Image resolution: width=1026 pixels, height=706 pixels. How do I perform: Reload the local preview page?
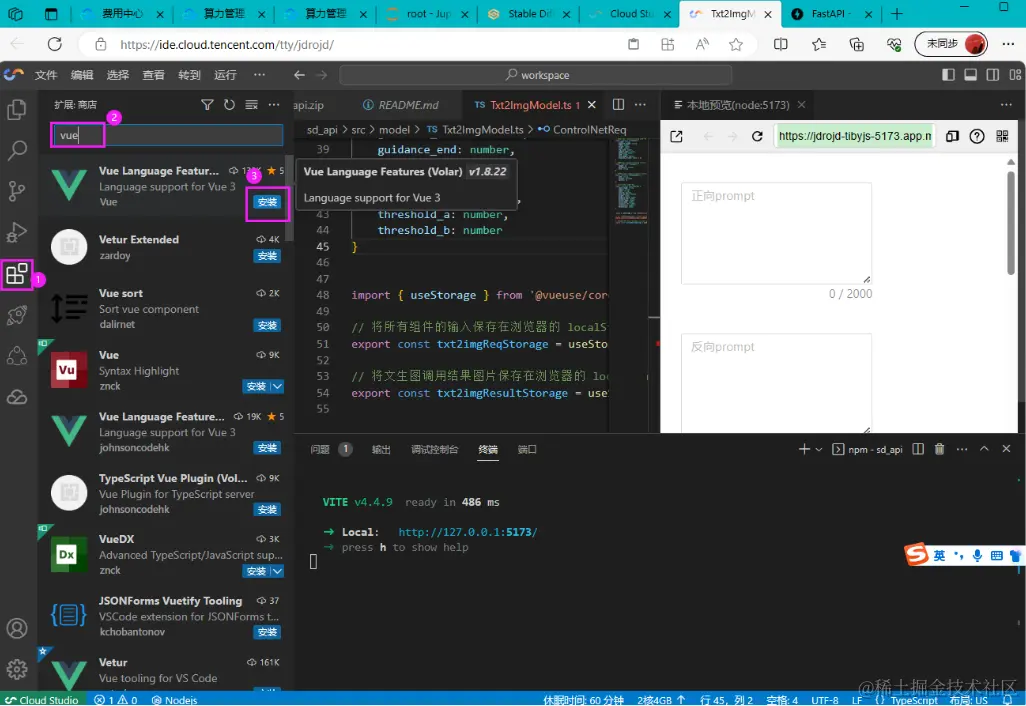coord(757,136)
